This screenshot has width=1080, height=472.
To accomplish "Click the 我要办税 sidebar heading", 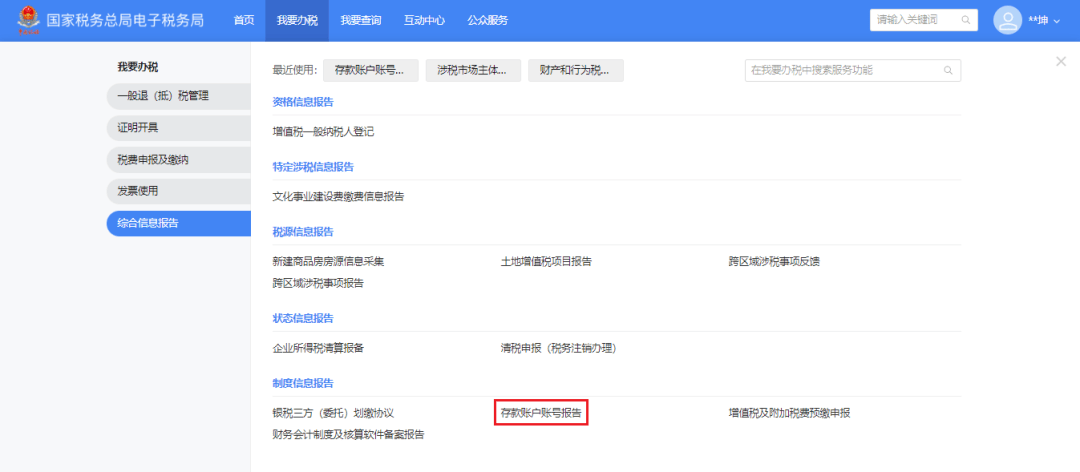I will (x=138, y=67).
